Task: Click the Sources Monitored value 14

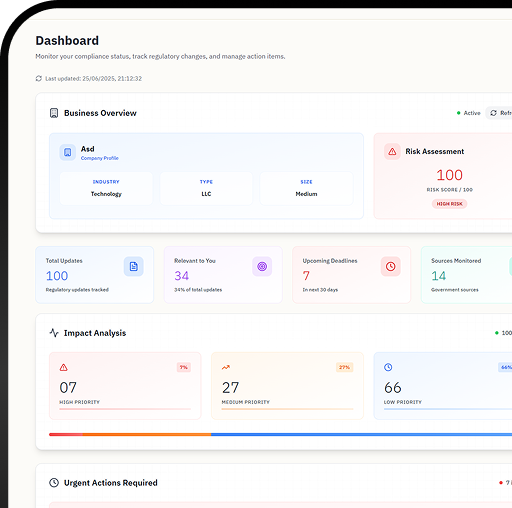Action: (x=438, y=276)
